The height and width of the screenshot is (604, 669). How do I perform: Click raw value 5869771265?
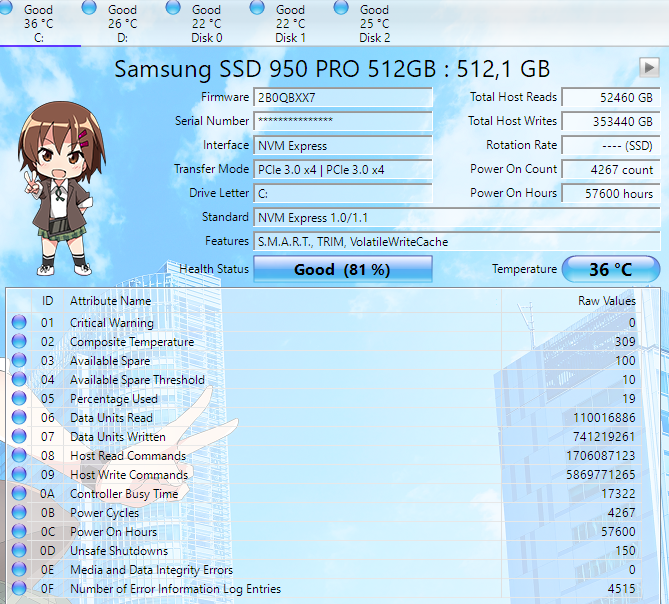[x=601, y=475]
